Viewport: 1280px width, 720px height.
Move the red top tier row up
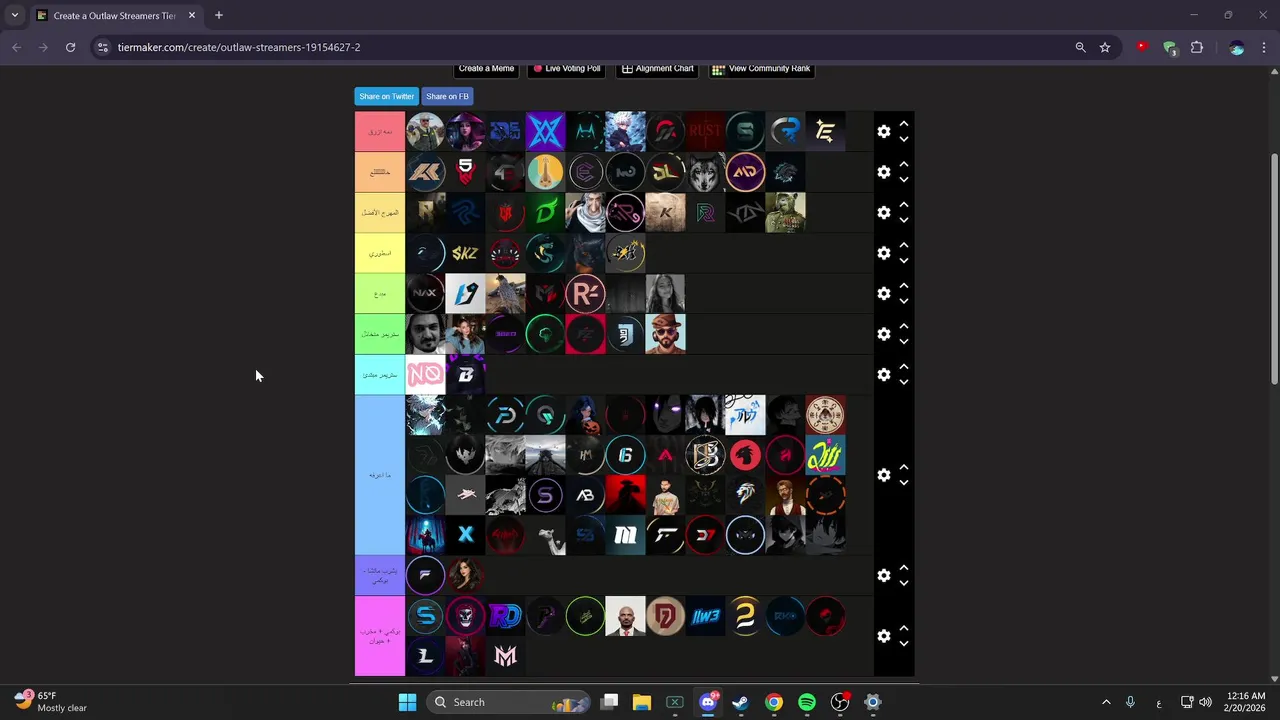tap(904, 124)
